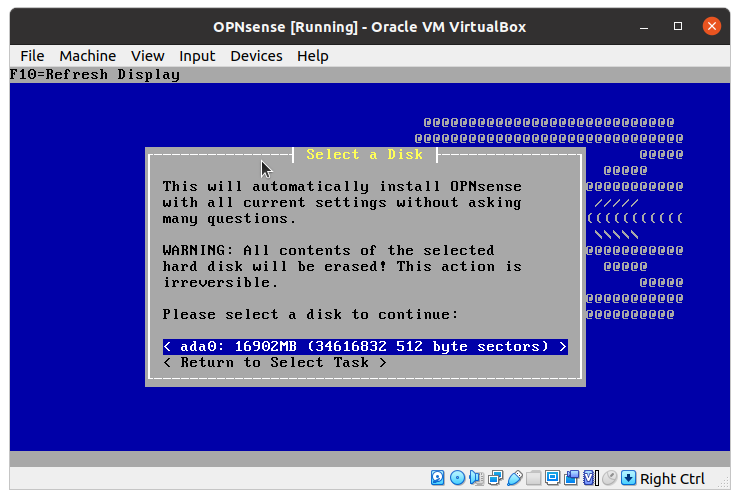The height and width of the screenshot is (499, 740).
Task: Click the hard disk activity icon
Action: (437, 478)
